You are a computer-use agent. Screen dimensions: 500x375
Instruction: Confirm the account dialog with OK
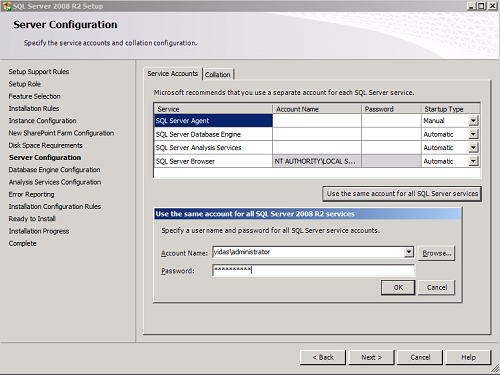(398, 287)
